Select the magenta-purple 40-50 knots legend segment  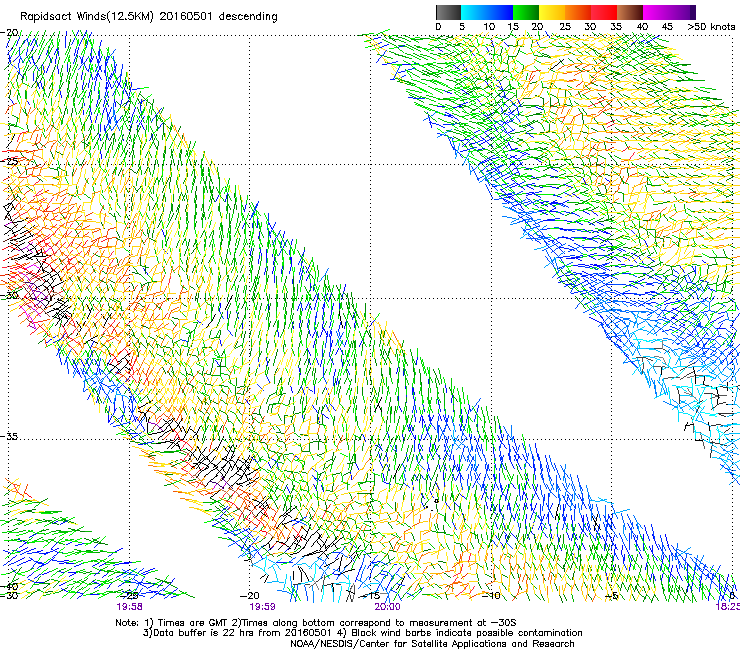pos(669,12)
